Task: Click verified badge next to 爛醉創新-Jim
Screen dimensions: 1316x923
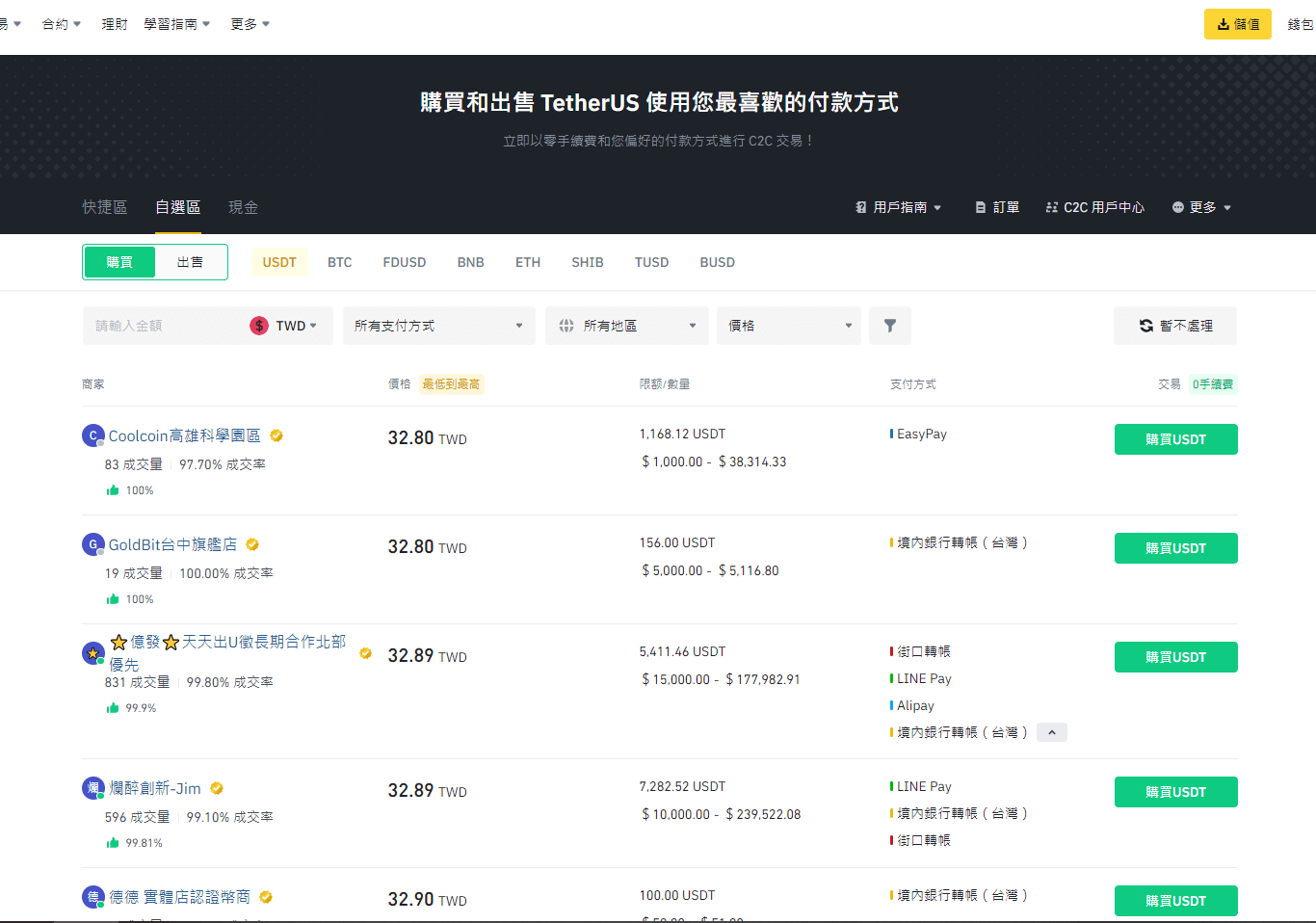Action: coord(217,788)
